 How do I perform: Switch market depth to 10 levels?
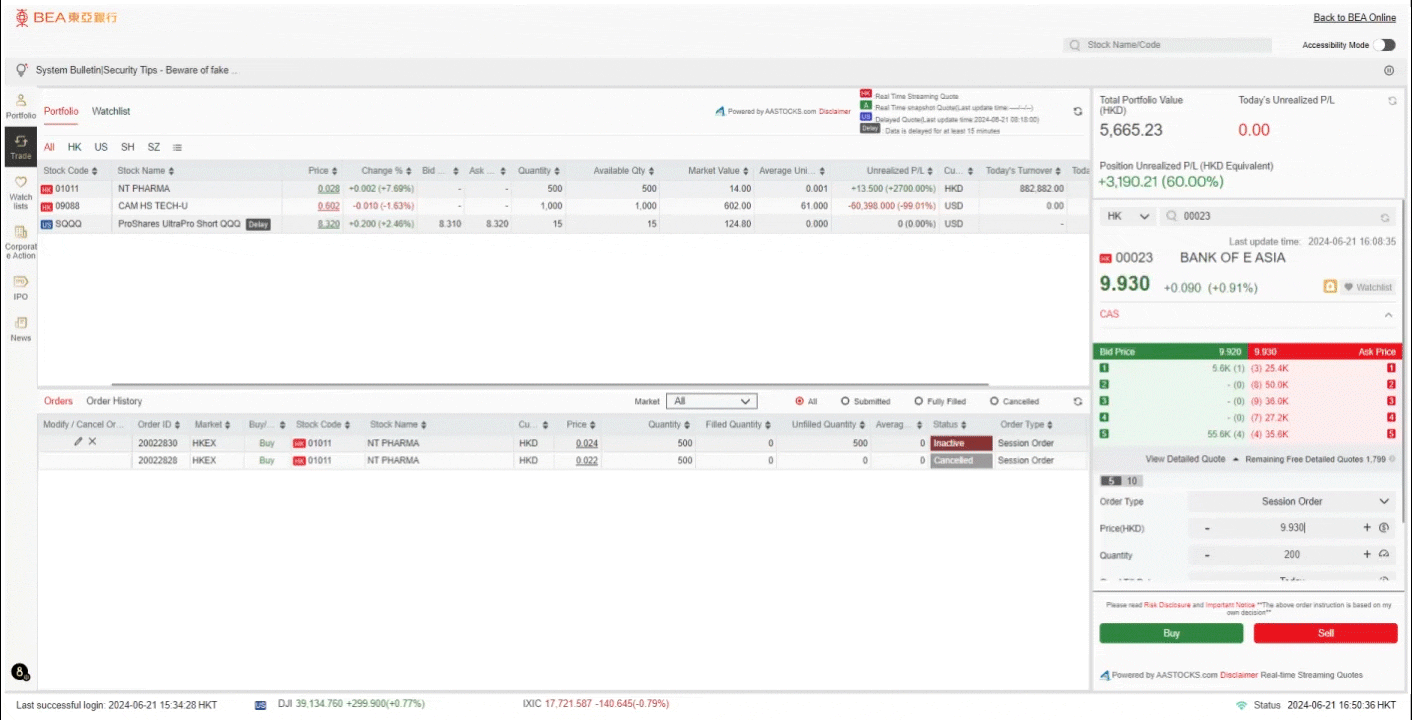point(1134,481)
